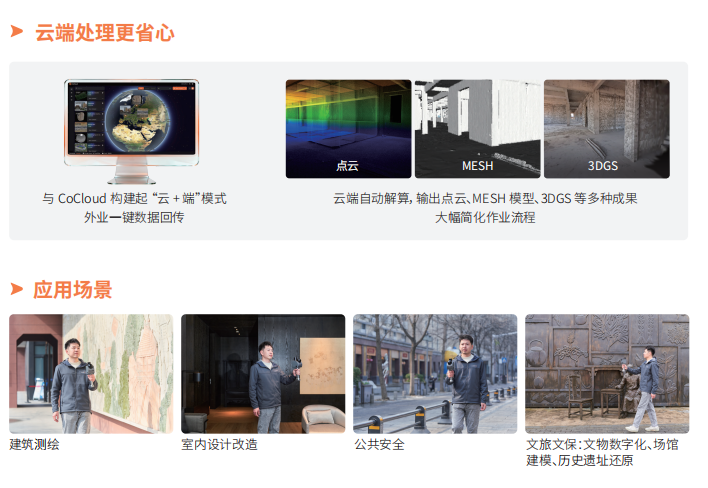Click the 室内设计改造 caption

[x=219, y=444]
